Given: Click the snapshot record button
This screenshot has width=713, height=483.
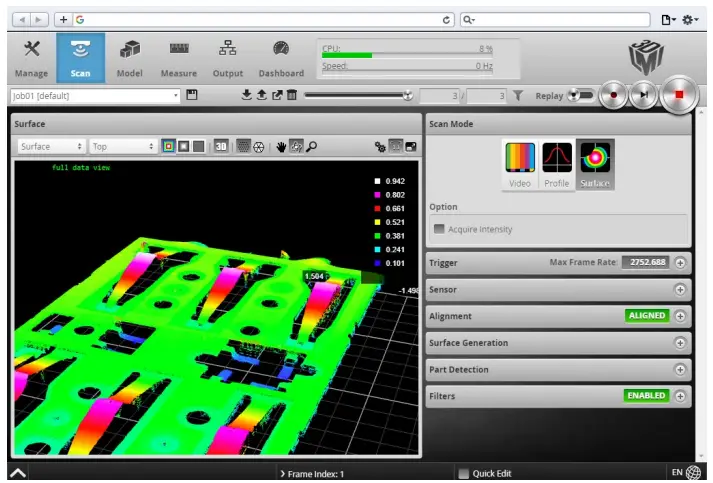Looking at the screenshot, I should (x=614, y=95).
